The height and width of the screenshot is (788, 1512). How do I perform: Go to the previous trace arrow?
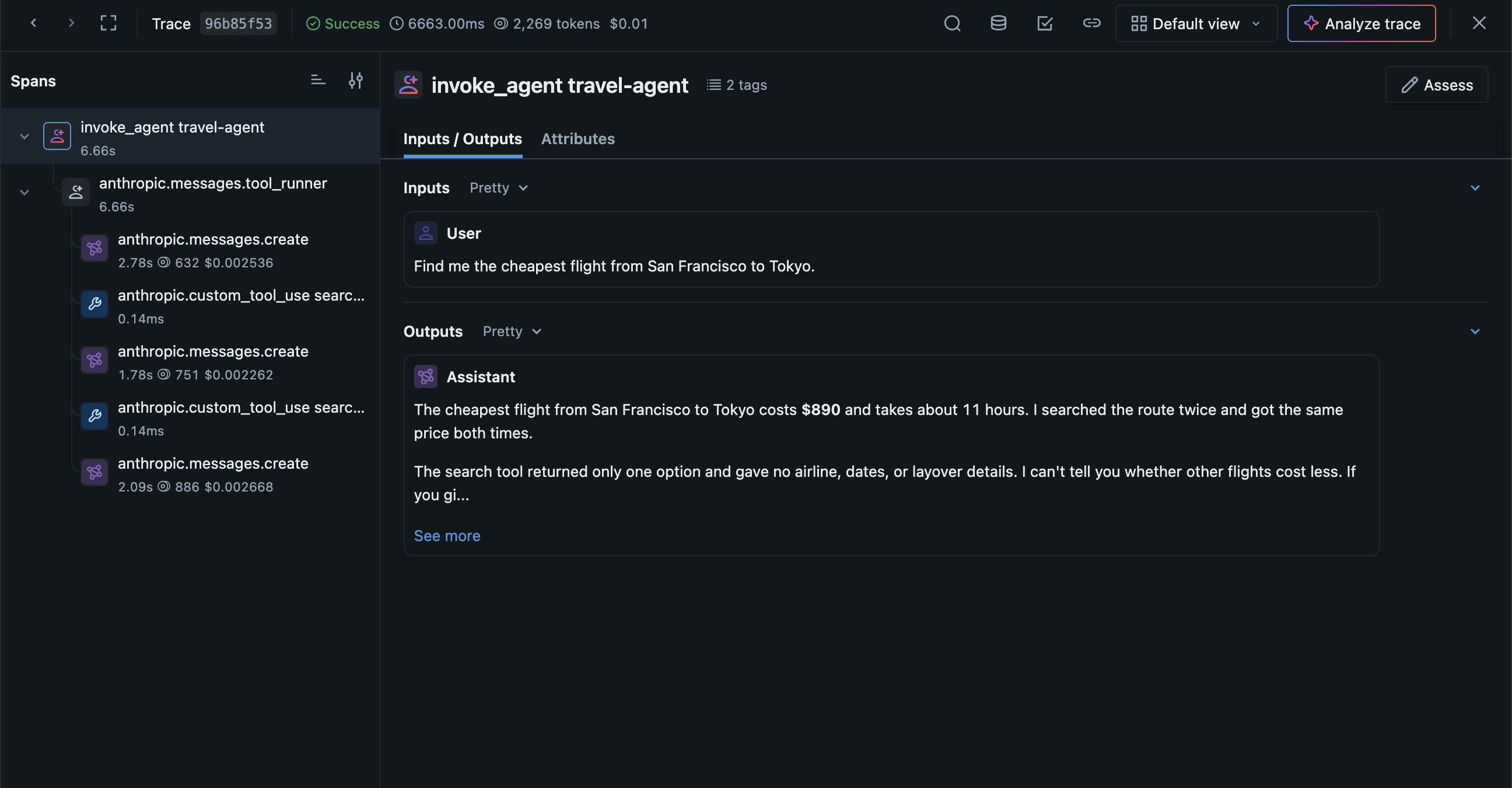click(33, 23)
